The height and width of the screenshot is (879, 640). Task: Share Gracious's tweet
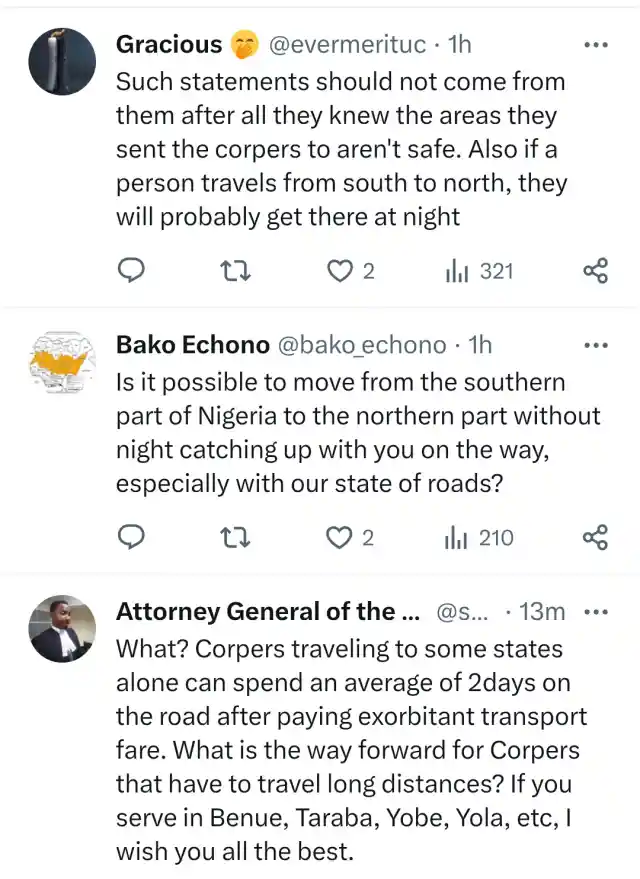pyautogui.click(x=595, y=270)
